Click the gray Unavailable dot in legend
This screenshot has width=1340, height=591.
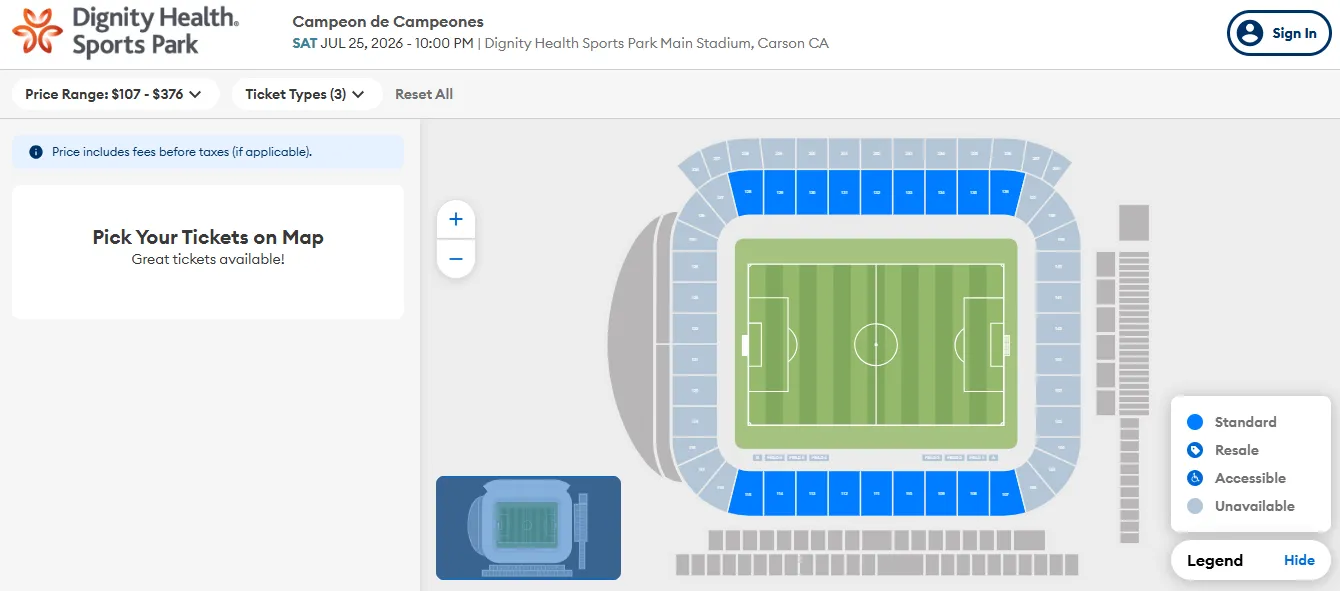[x=1194, y=506]
